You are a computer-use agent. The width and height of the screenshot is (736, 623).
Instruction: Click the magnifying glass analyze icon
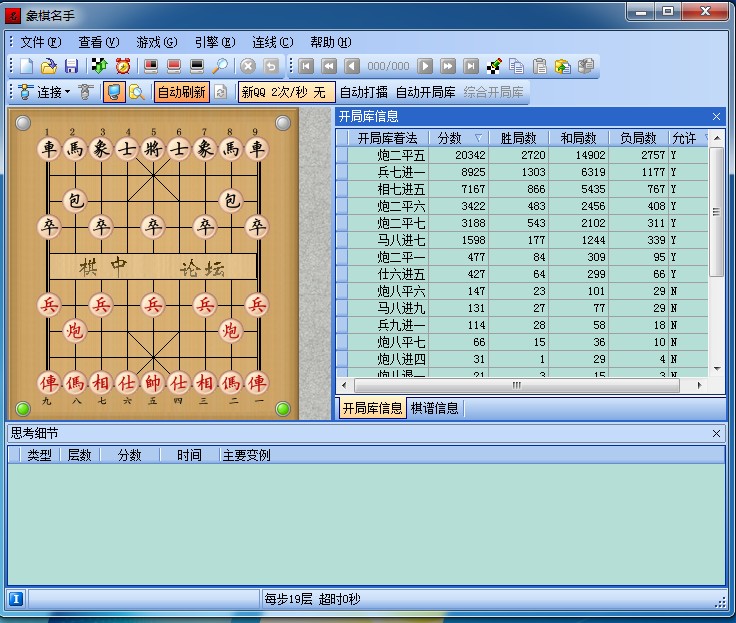[x=220, y=66]
